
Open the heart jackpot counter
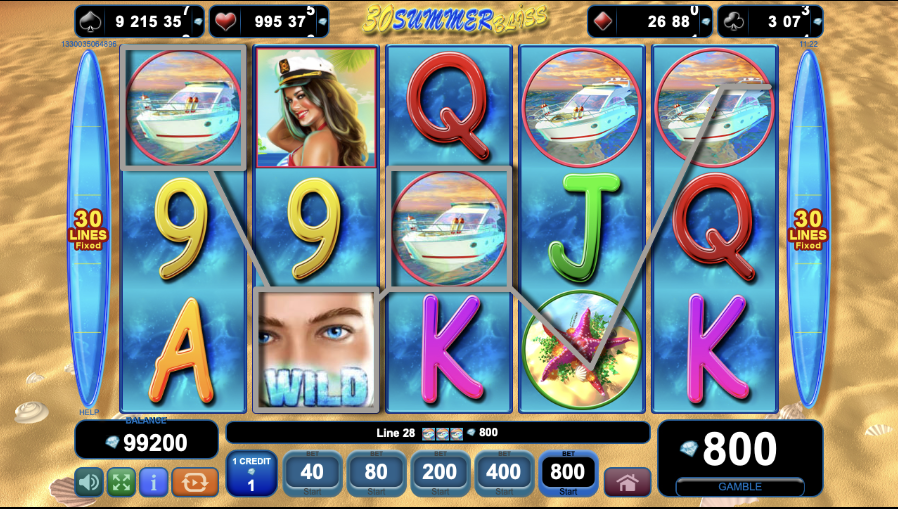click(x=269, y=22)
